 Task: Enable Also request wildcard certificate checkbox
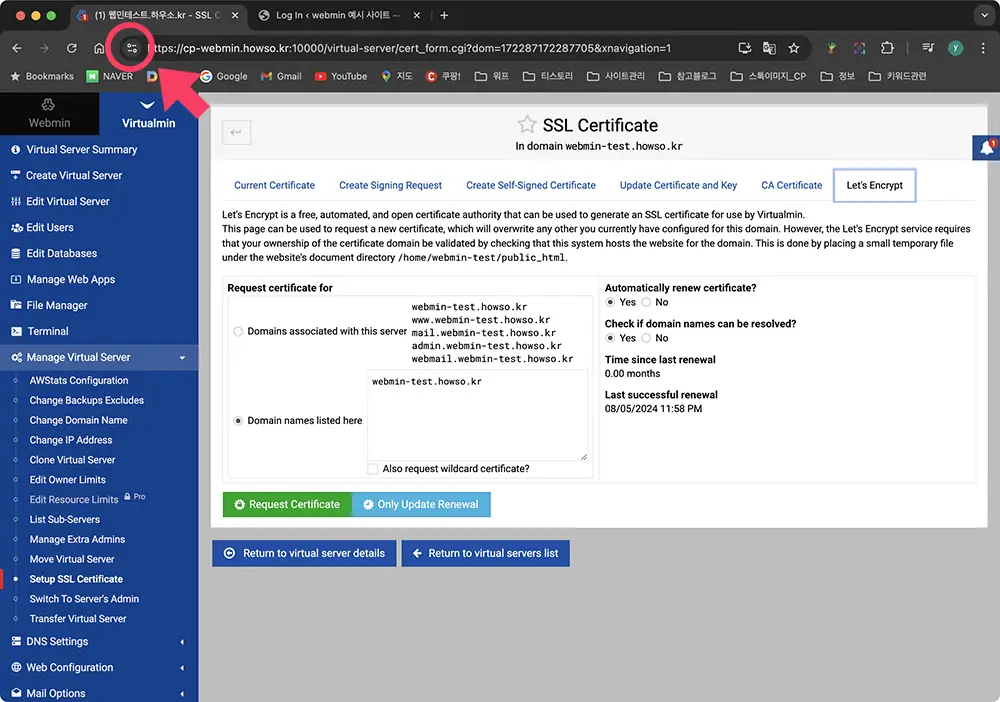372,469
